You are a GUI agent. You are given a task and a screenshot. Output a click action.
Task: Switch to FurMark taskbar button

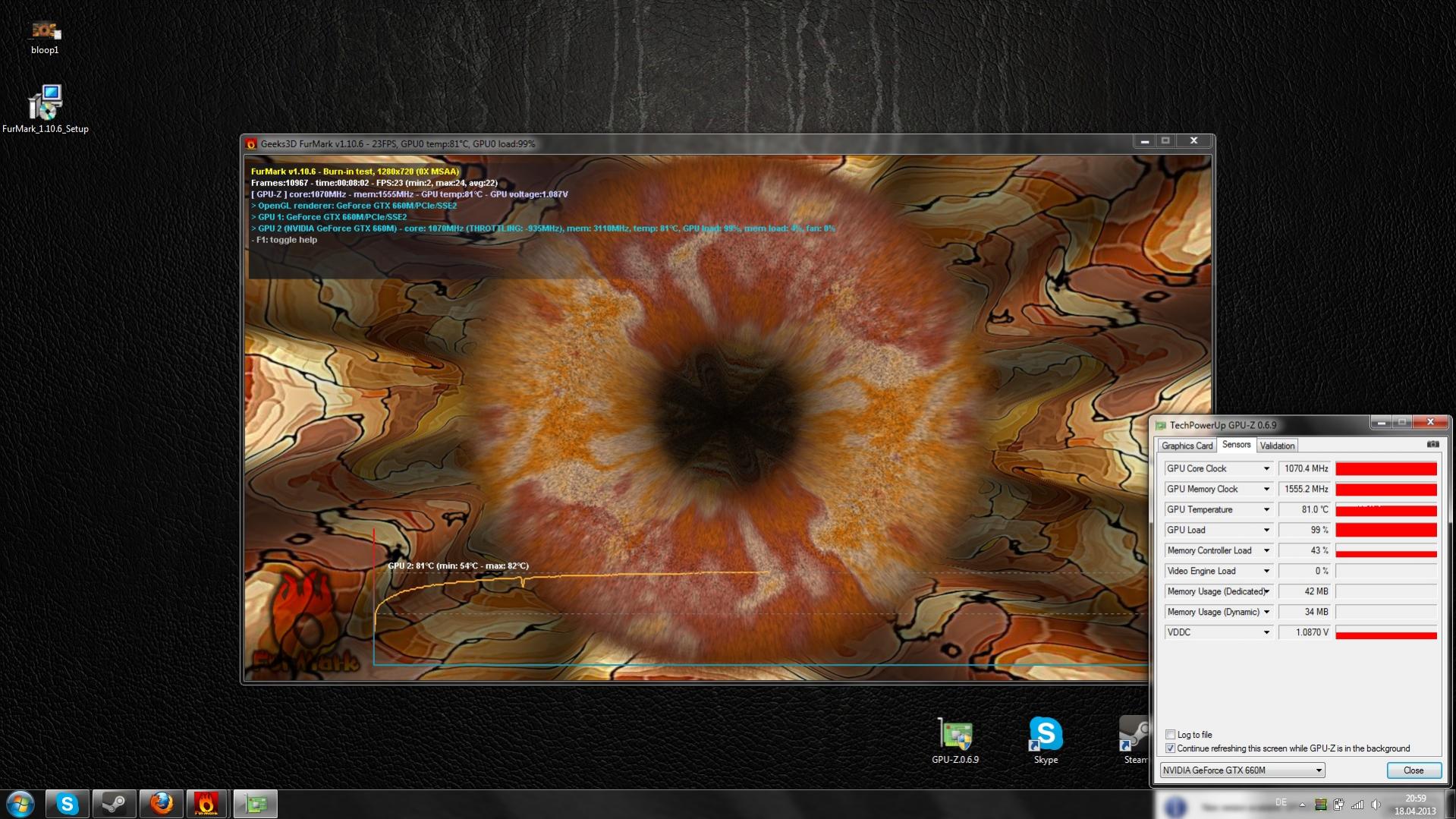(206, 804)
